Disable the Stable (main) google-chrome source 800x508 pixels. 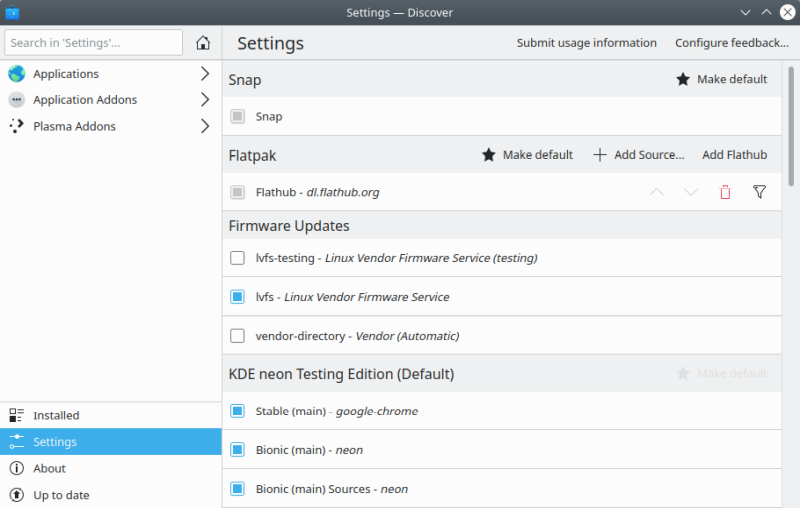coord(237,411)
